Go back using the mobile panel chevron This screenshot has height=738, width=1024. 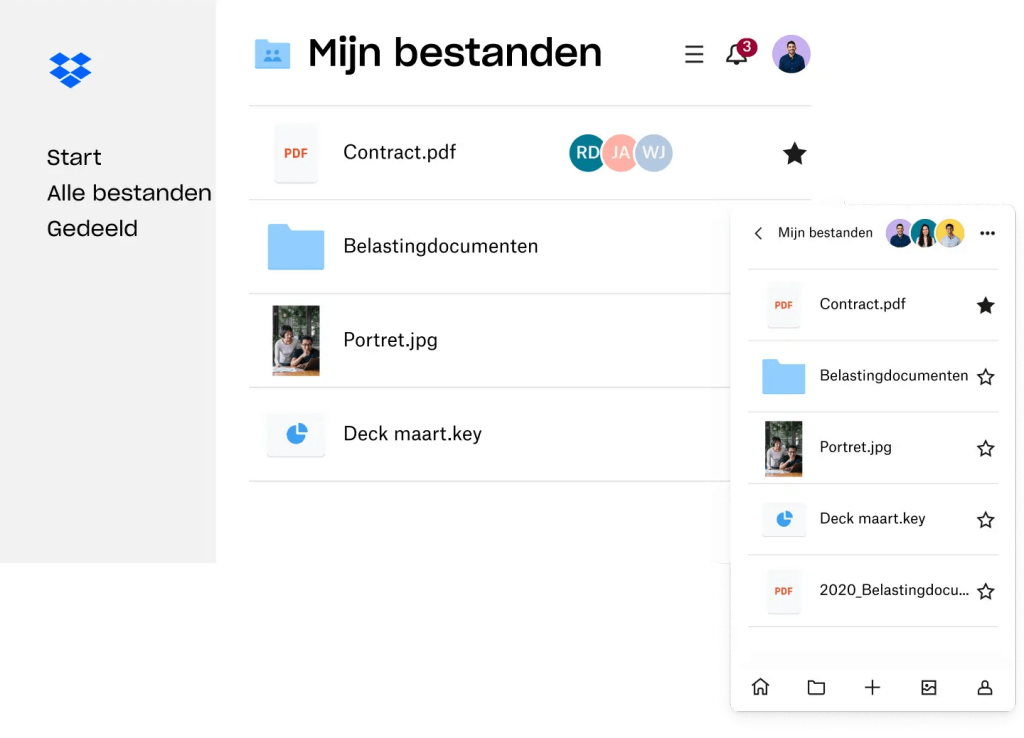(x=758, y=233)
